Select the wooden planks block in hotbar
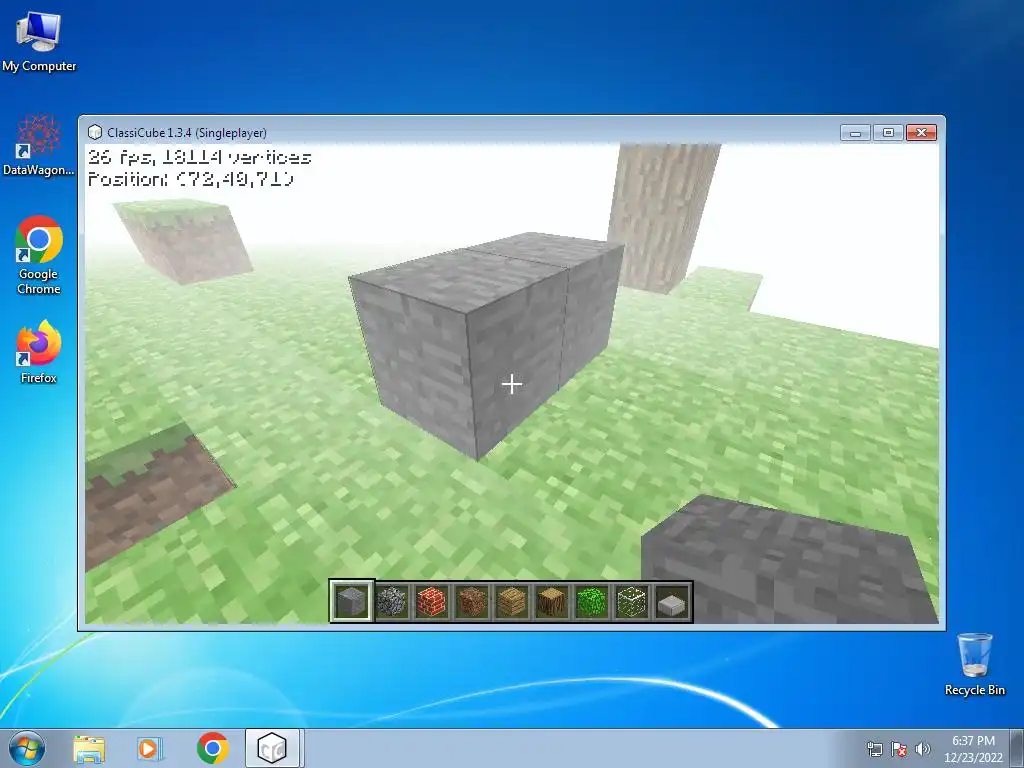This screenshot has width=1024, height=768. [x=512, y=601]
